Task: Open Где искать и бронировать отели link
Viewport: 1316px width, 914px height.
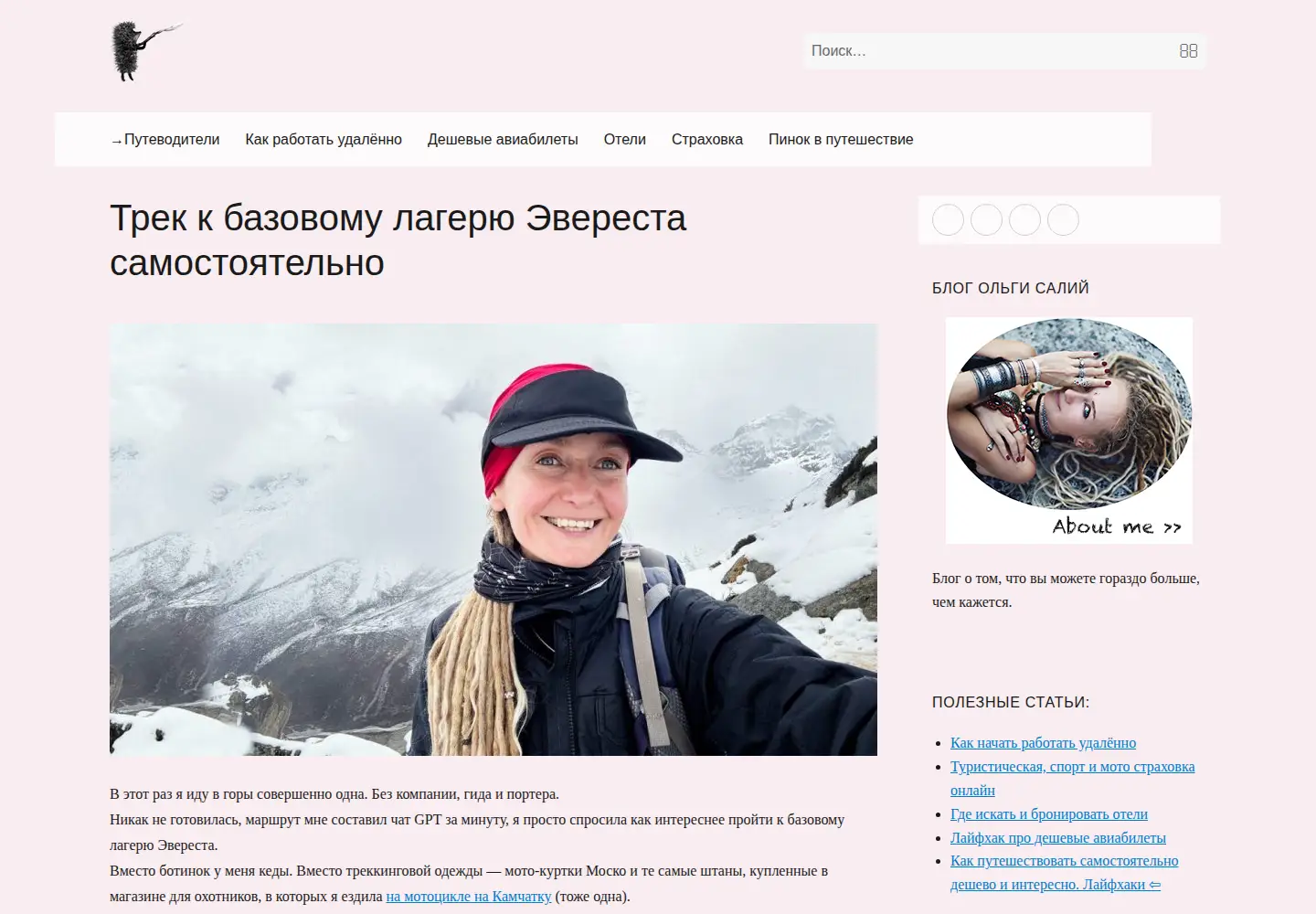Action: 1049,814
